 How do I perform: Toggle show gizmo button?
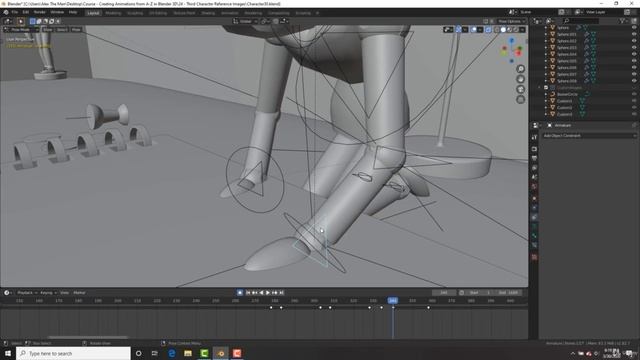tap(458, 30)
